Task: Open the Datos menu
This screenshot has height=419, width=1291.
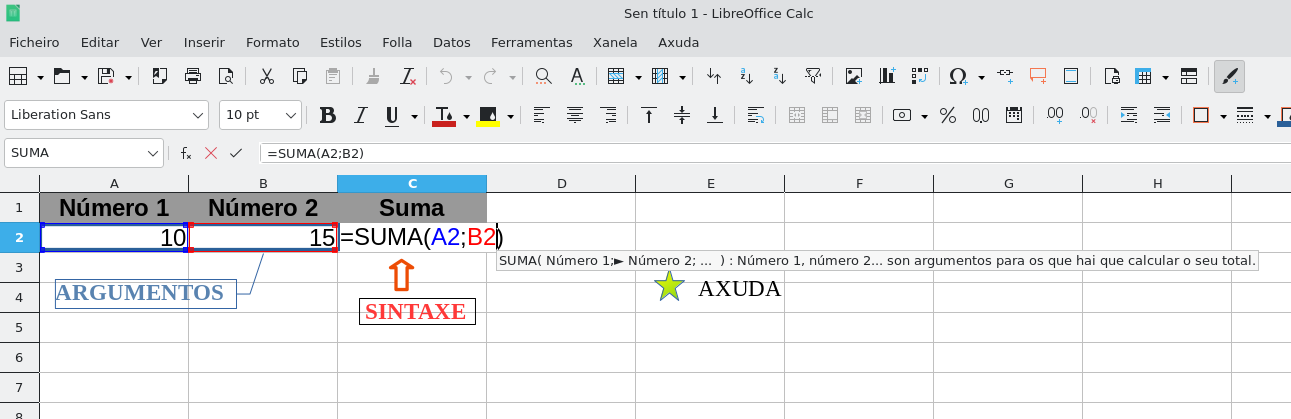Action: click(452, 42)
